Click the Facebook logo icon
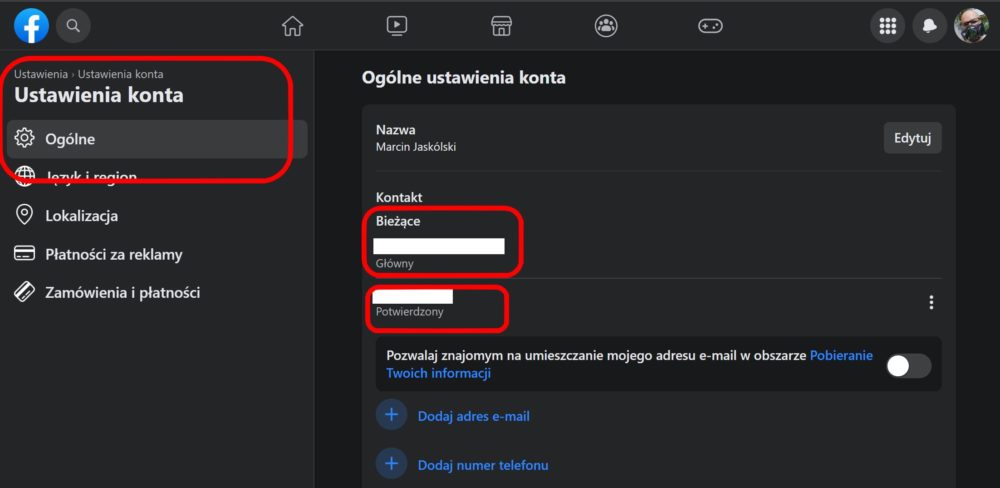The height and width of the screenshot is (488, 1000). coord(31,26)
